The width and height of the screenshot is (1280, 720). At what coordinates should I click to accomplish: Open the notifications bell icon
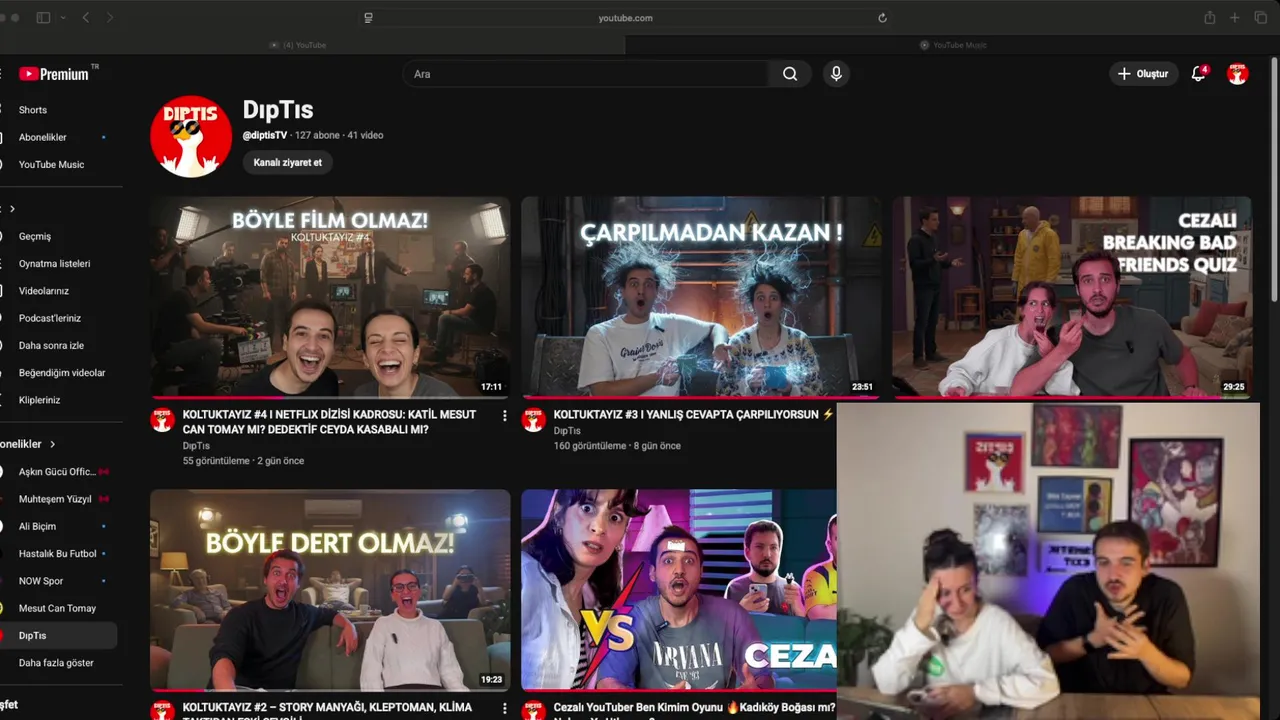[1198, 74]
